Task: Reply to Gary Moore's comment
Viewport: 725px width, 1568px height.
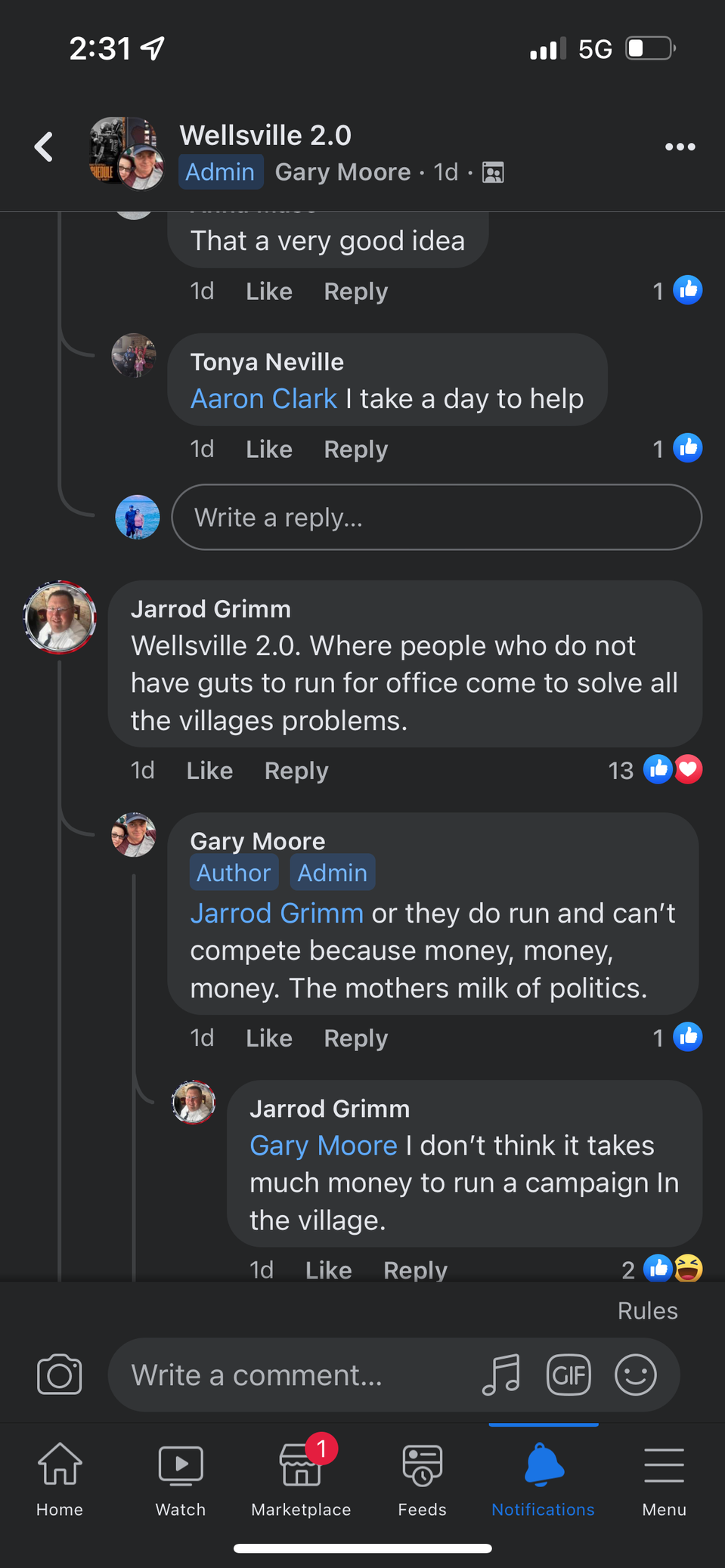Action: click(356, 1038)
